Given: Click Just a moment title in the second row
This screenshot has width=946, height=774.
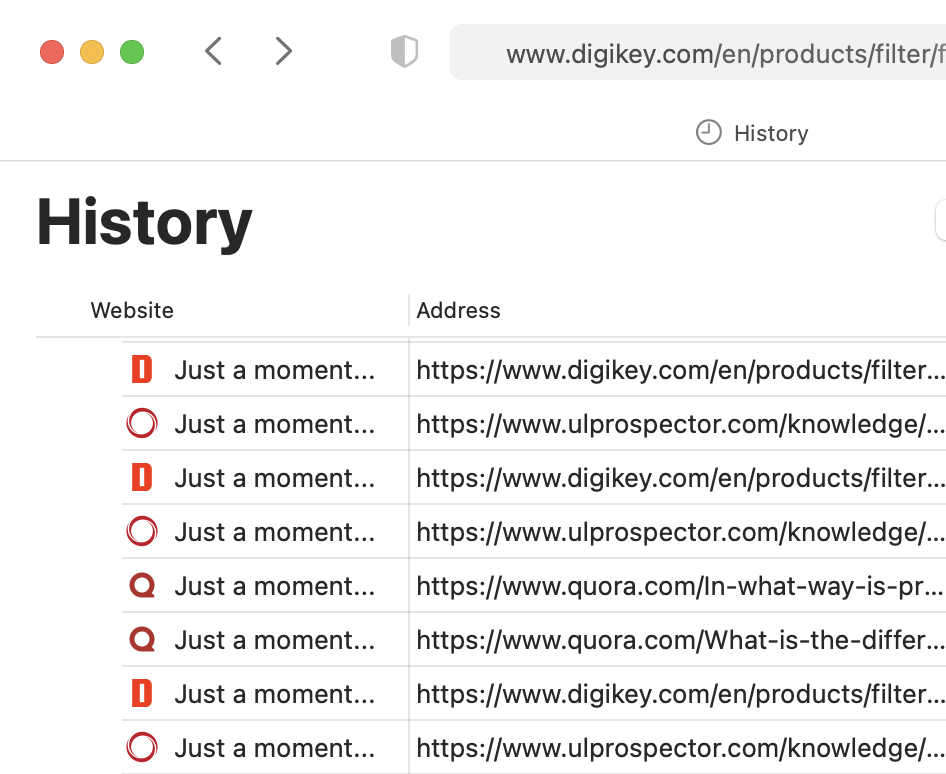Looking at the screenshot, I should point(274,424).
